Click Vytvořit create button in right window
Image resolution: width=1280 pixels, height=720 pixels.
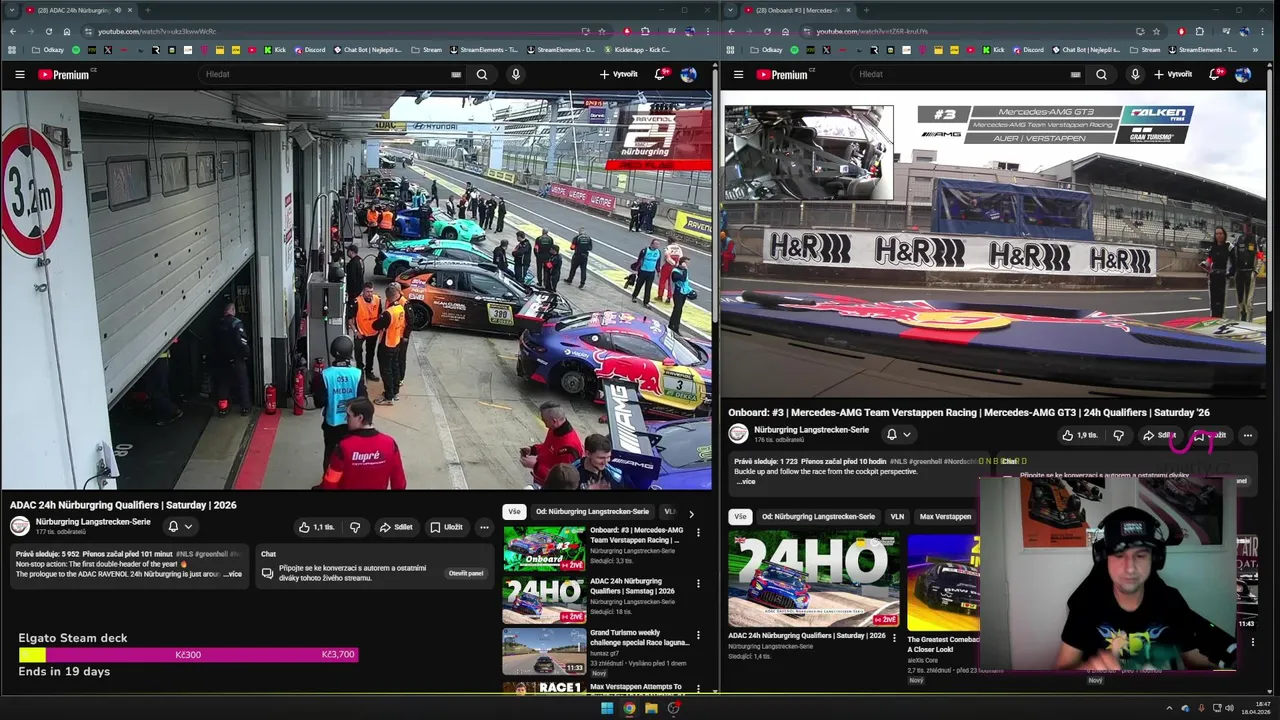1173,74
